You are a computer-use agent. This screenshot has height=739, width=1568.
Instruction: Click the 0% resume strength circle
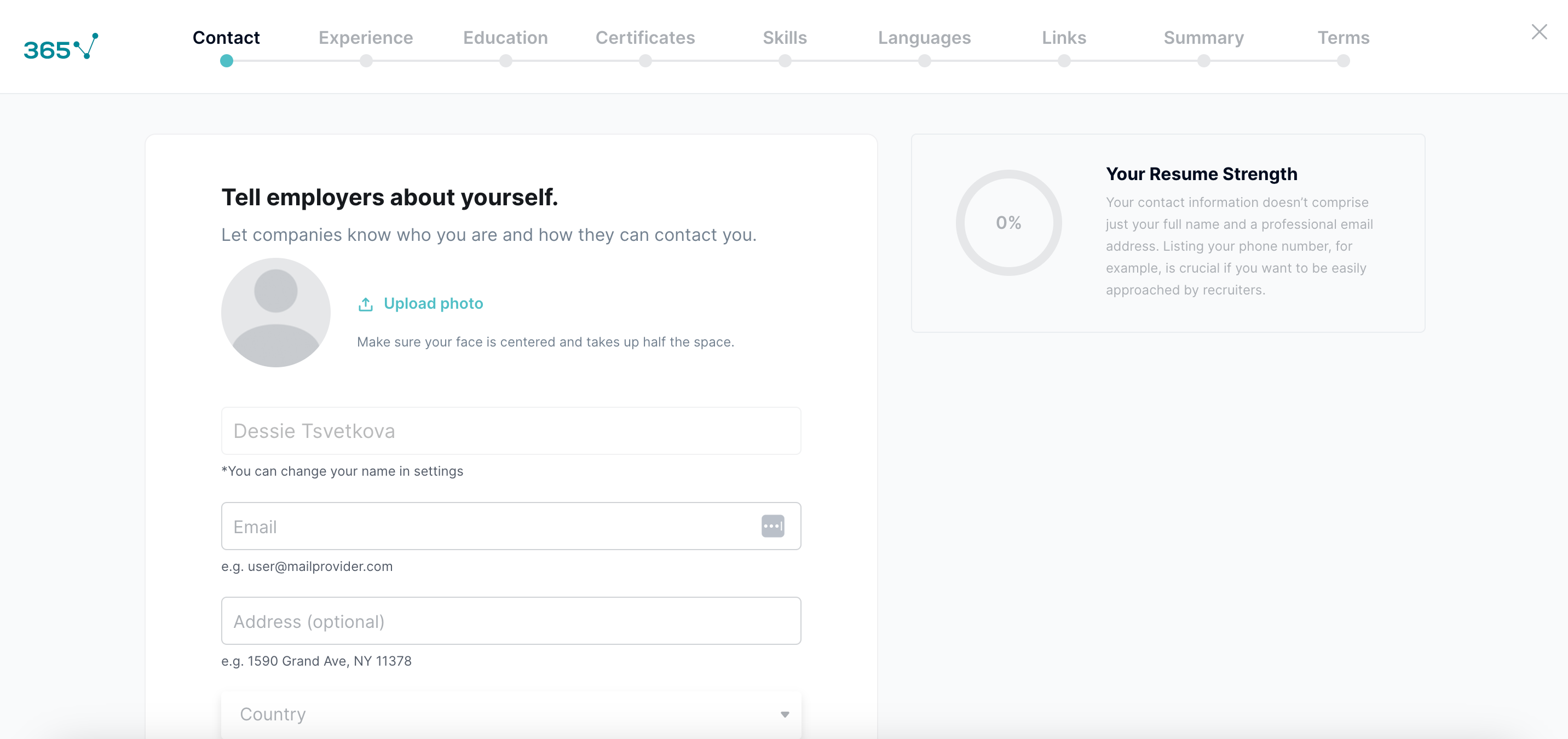point(1008,223)
